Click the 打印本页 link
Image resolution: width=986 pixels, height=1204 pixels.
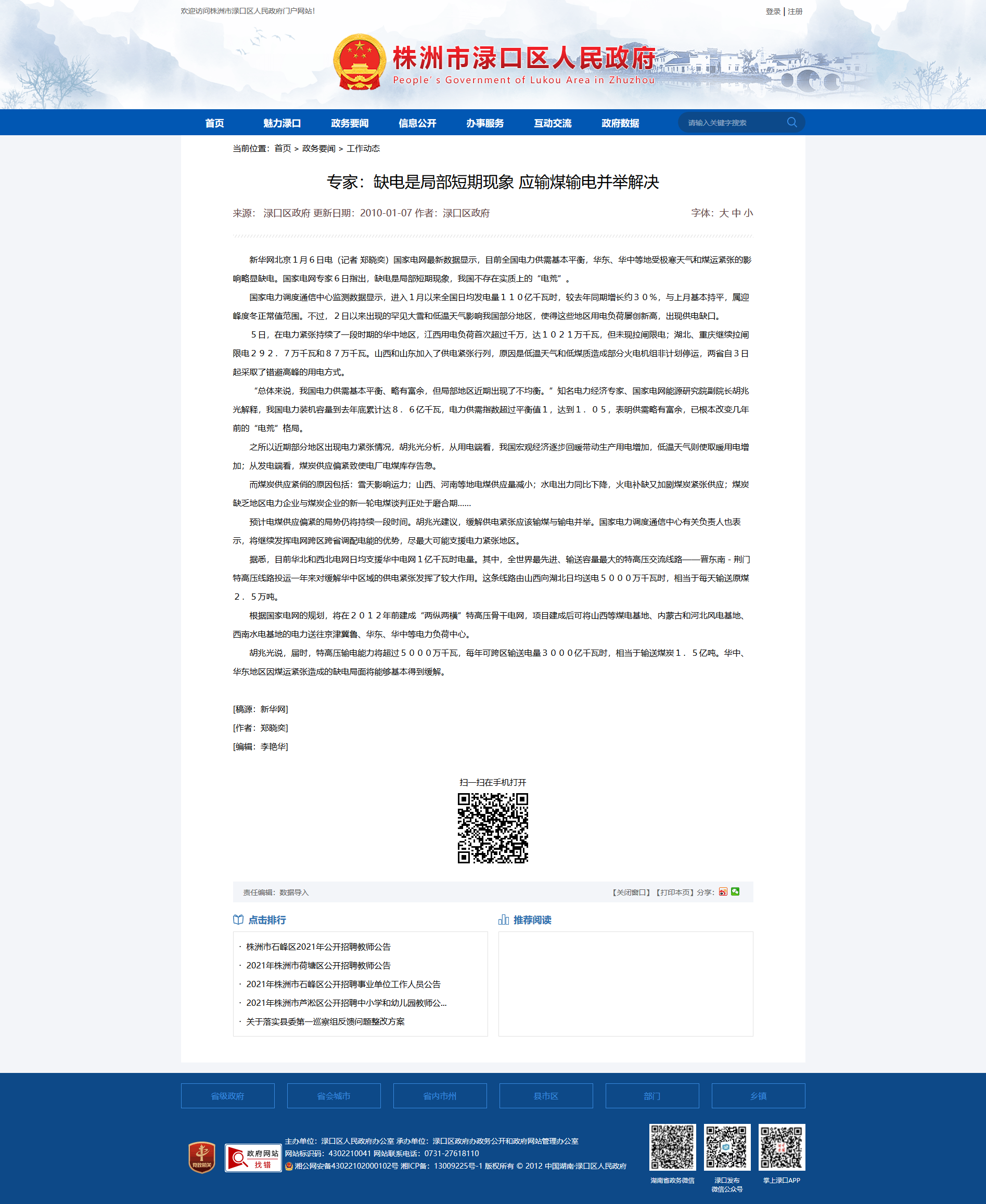(x=674, y=892)
